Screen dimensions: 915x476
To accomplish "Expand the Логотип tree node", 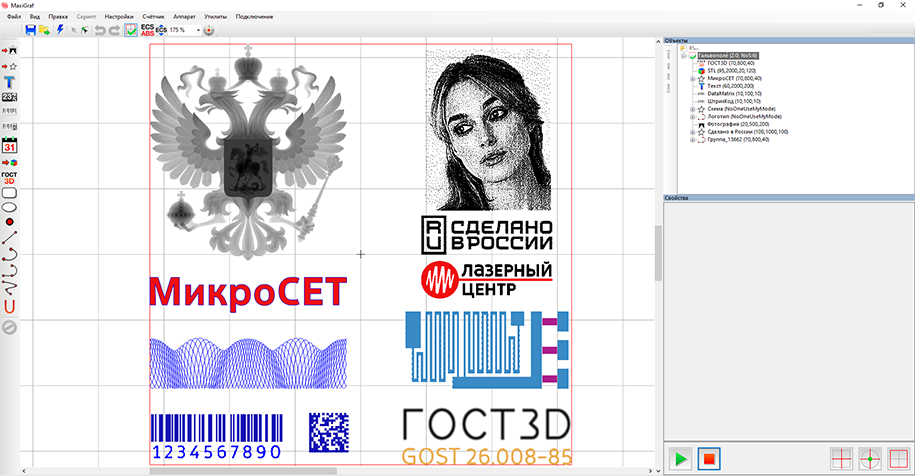I will pyautogui.click(x=693, y=117).
